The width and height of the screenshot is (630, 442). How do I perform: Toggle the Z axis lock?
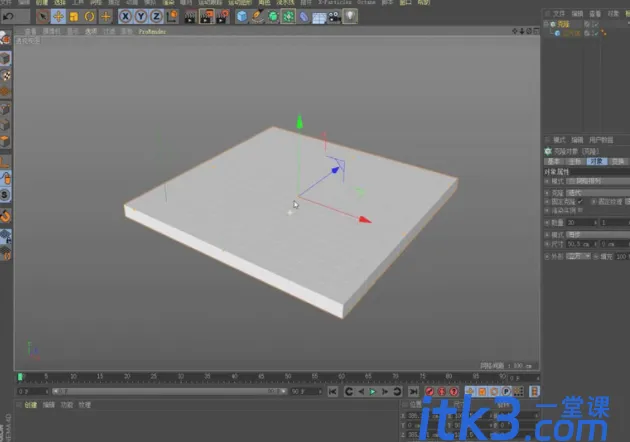(156, 16)
